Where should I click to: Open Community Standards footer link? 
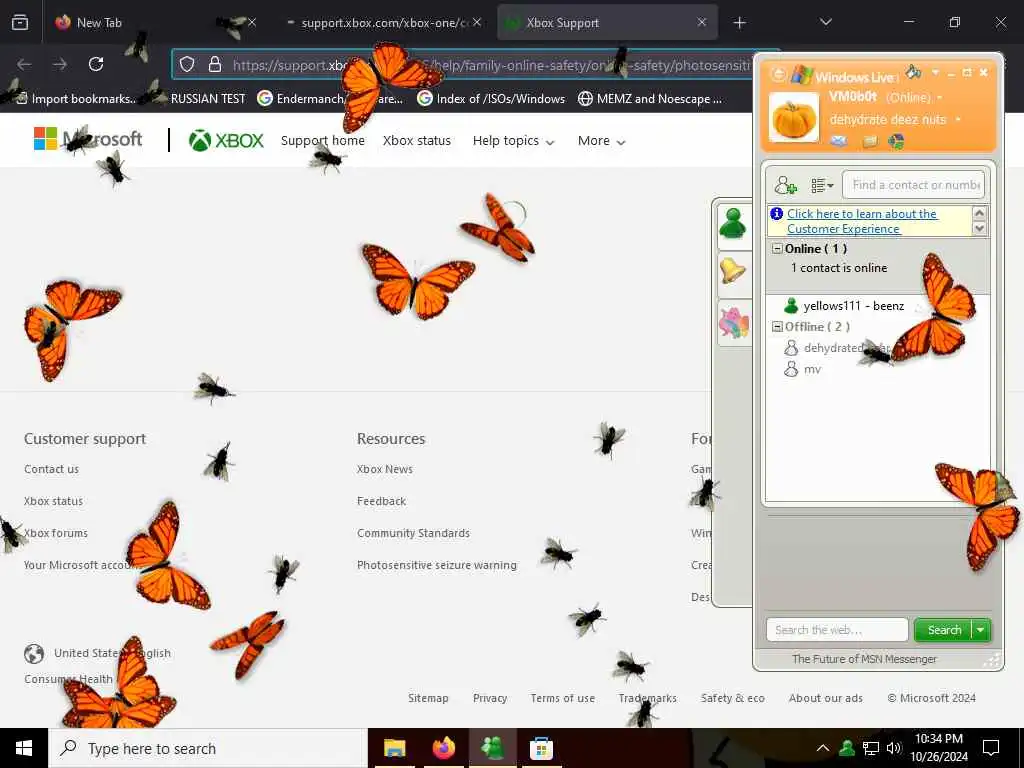pos(413,533)
